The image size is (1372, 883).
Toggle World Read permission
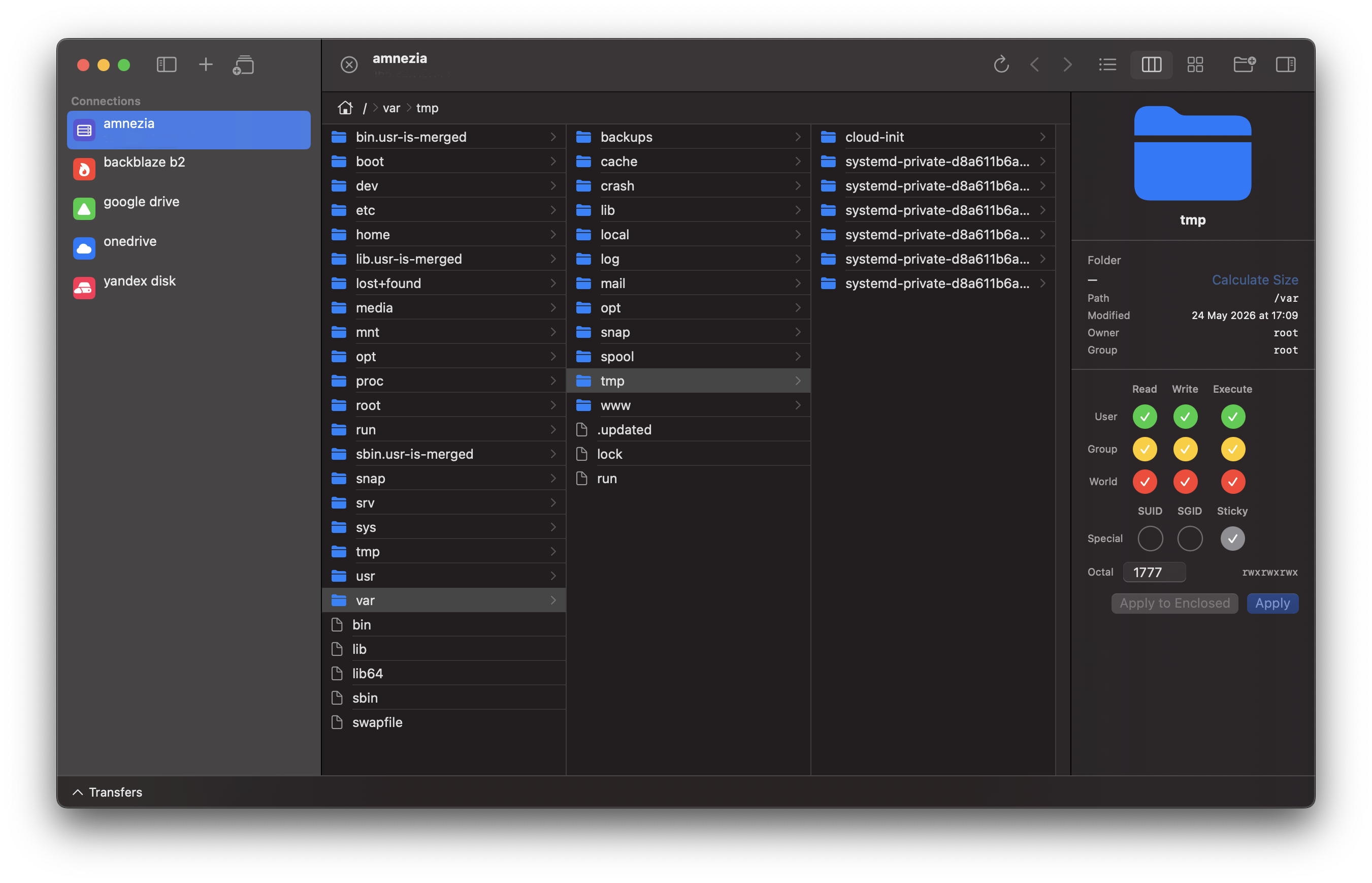click(1145, 482)
